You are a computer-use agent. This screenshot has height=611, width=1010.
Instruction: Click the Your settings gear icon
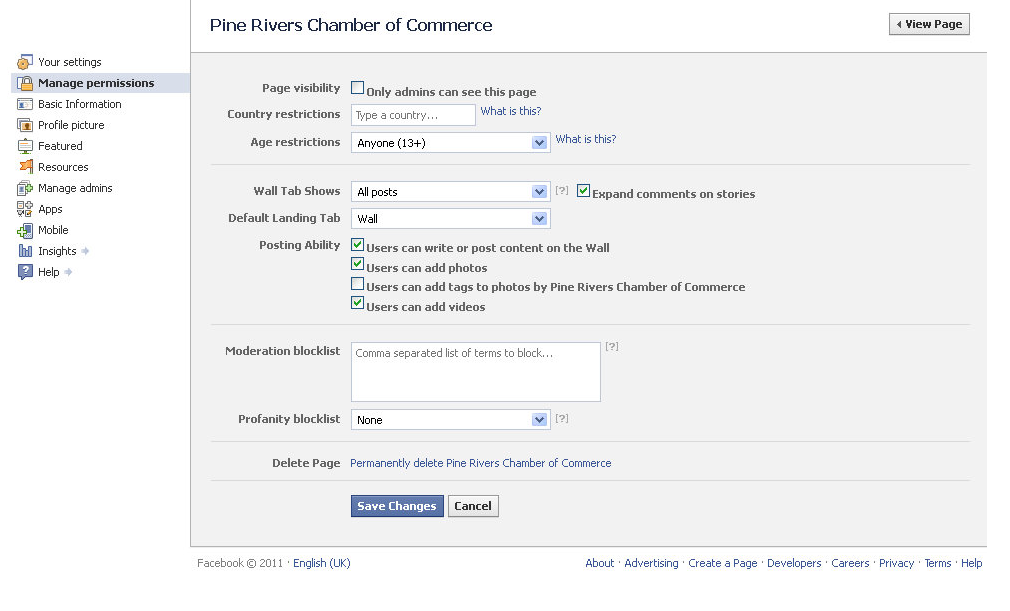click(23, 62)
